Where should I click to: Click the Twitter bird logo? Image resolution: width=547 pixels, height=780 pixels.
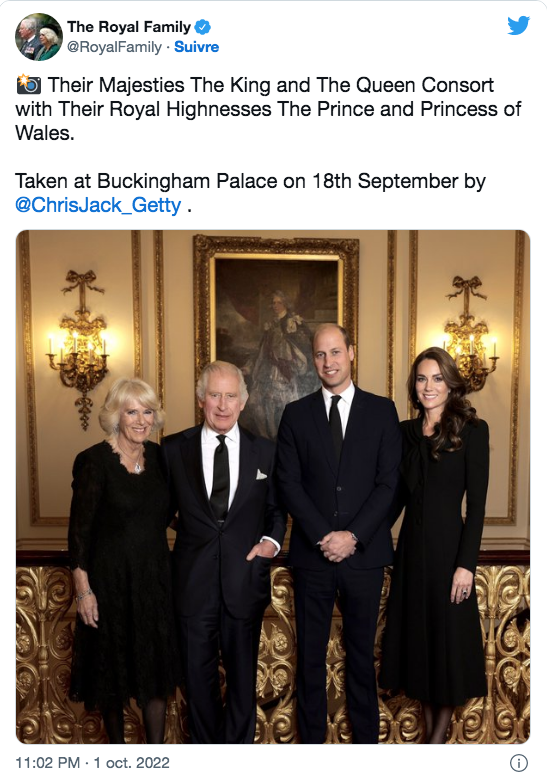tap(518, 25)
